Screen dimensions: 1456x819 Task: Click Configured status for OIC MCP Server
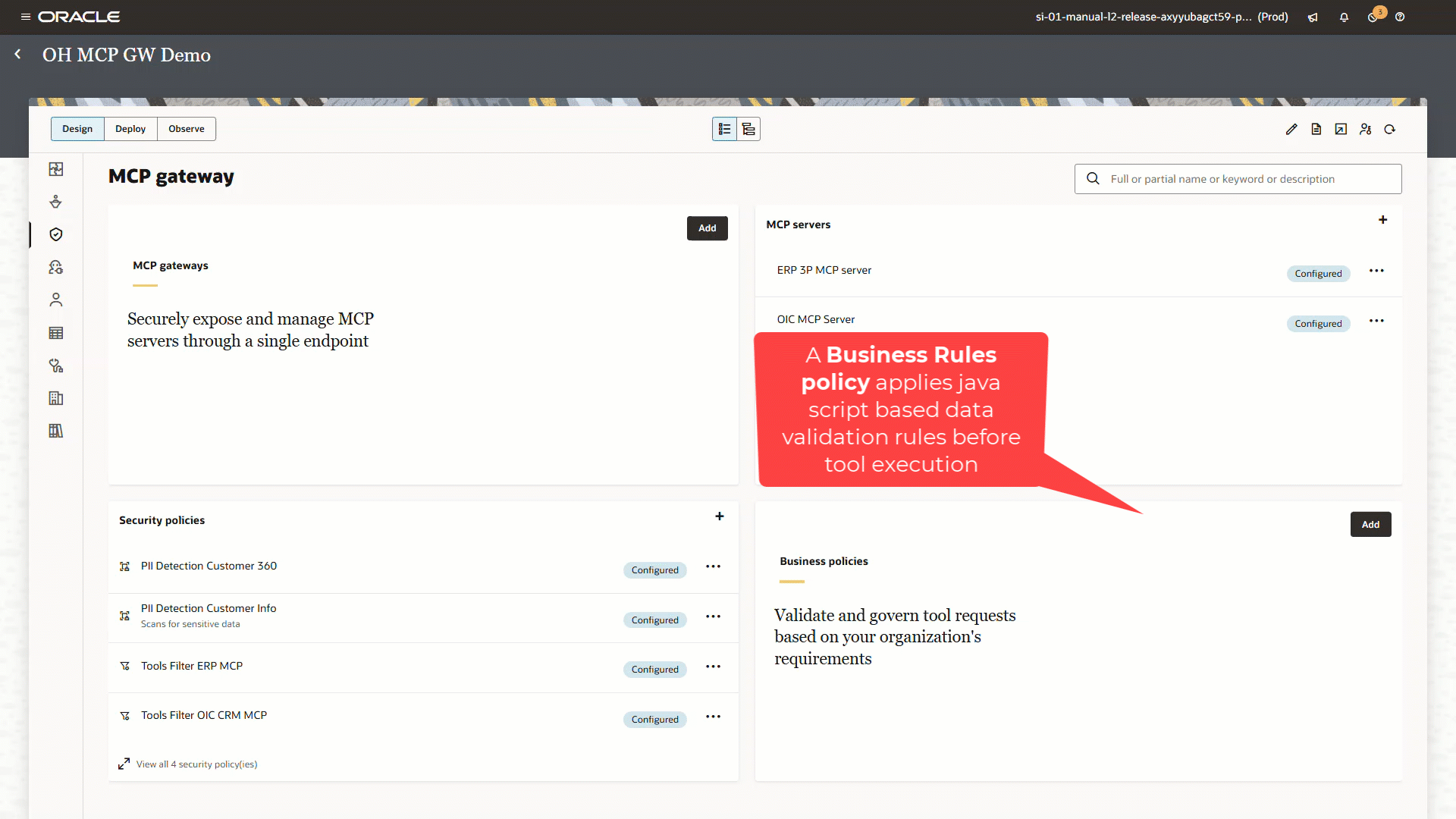tap(1318, 324)
